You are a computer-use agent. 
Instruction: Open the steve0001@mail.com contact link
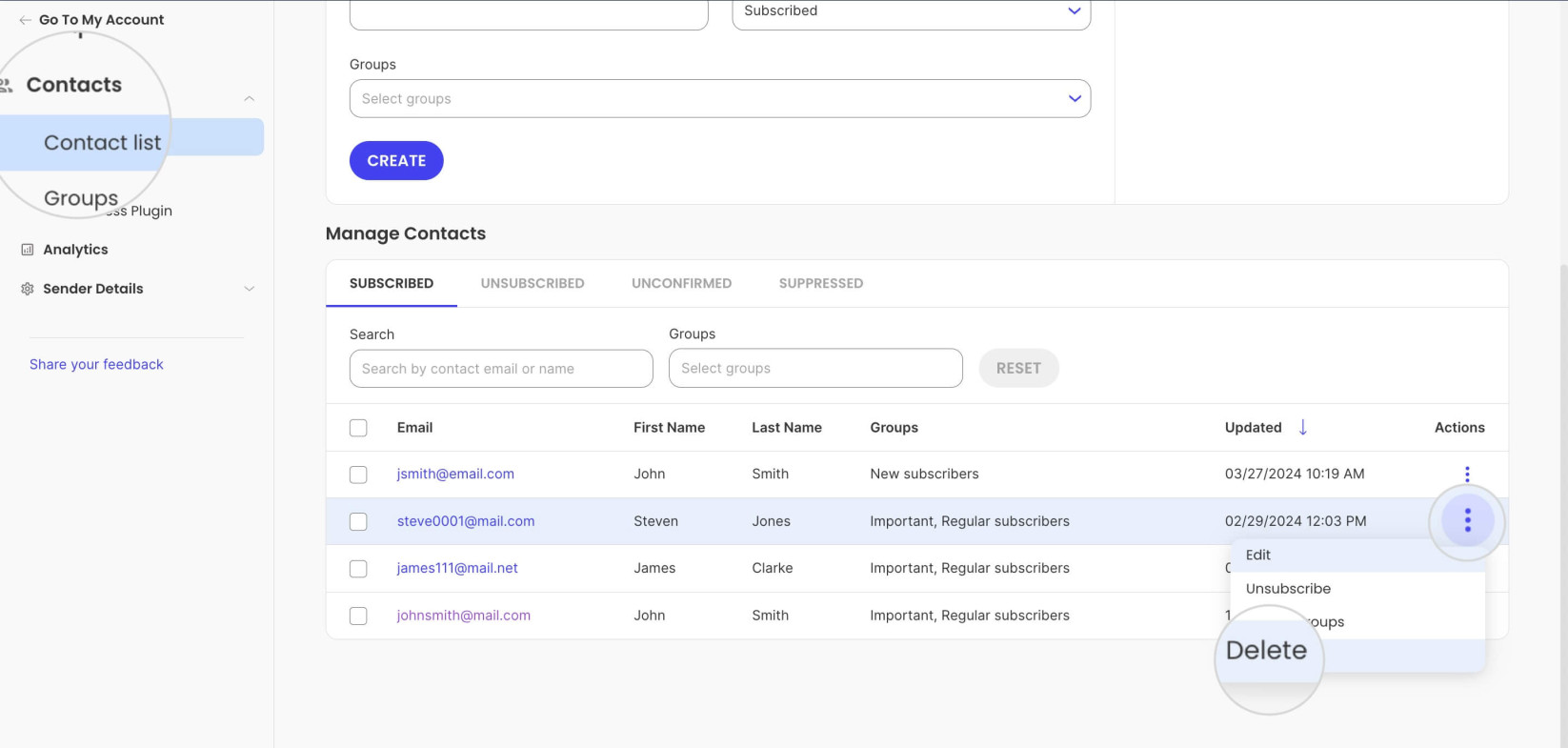pos(466,521)
